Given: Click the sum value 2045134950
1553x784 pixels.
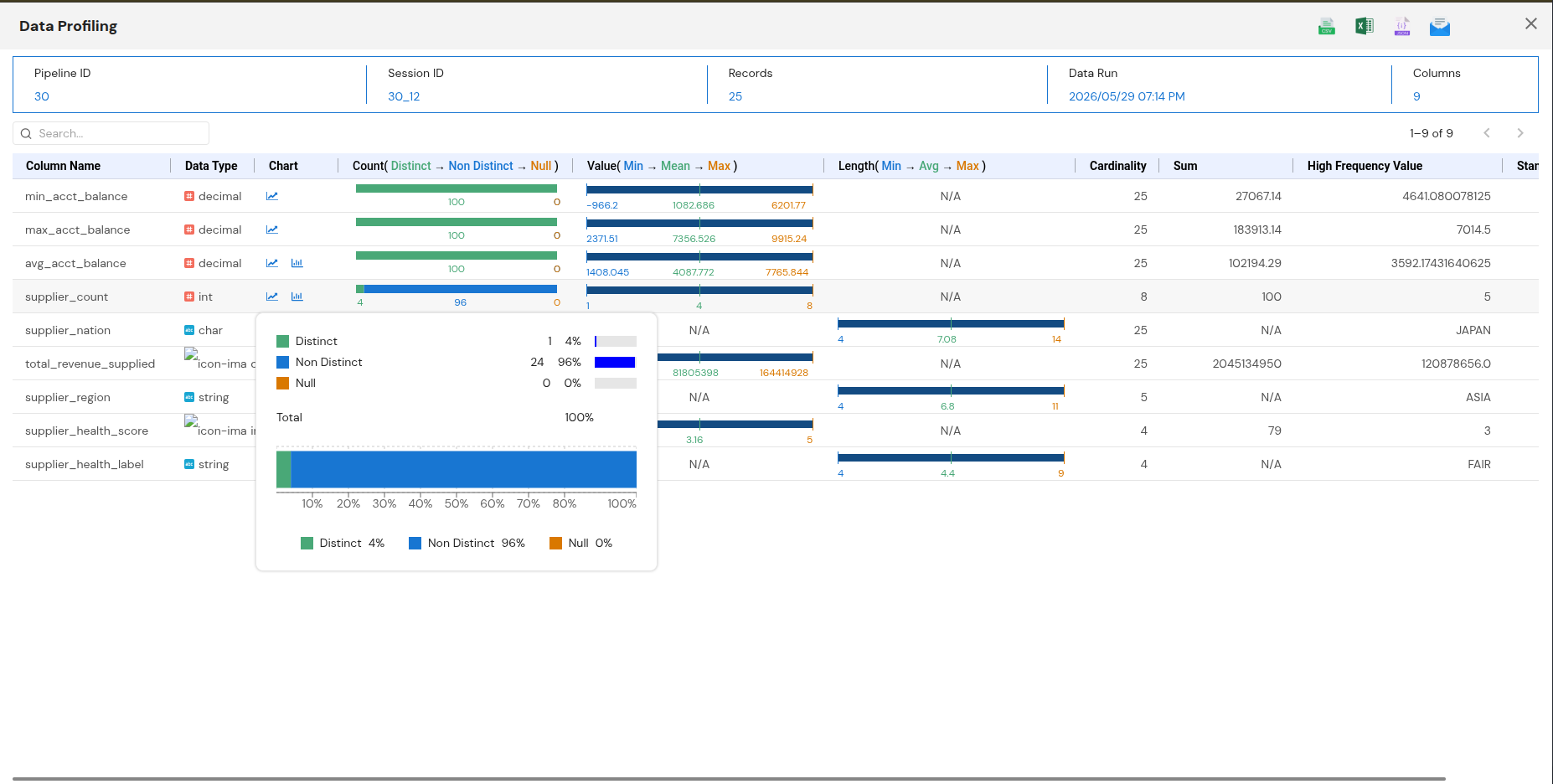Looking at the screenshot, I should coord(1246,364).
